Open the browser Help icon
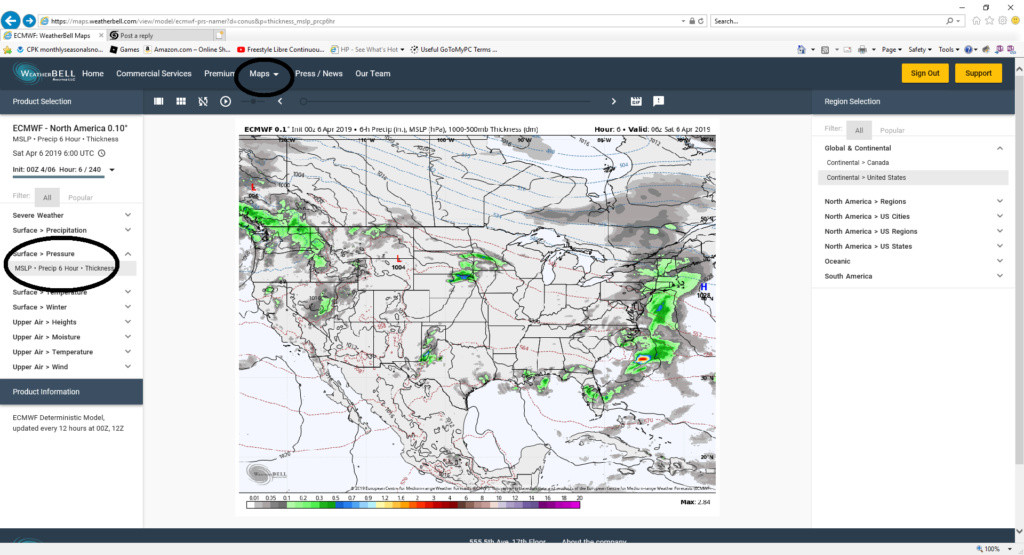1024x555 pixels. coord(968,50)
